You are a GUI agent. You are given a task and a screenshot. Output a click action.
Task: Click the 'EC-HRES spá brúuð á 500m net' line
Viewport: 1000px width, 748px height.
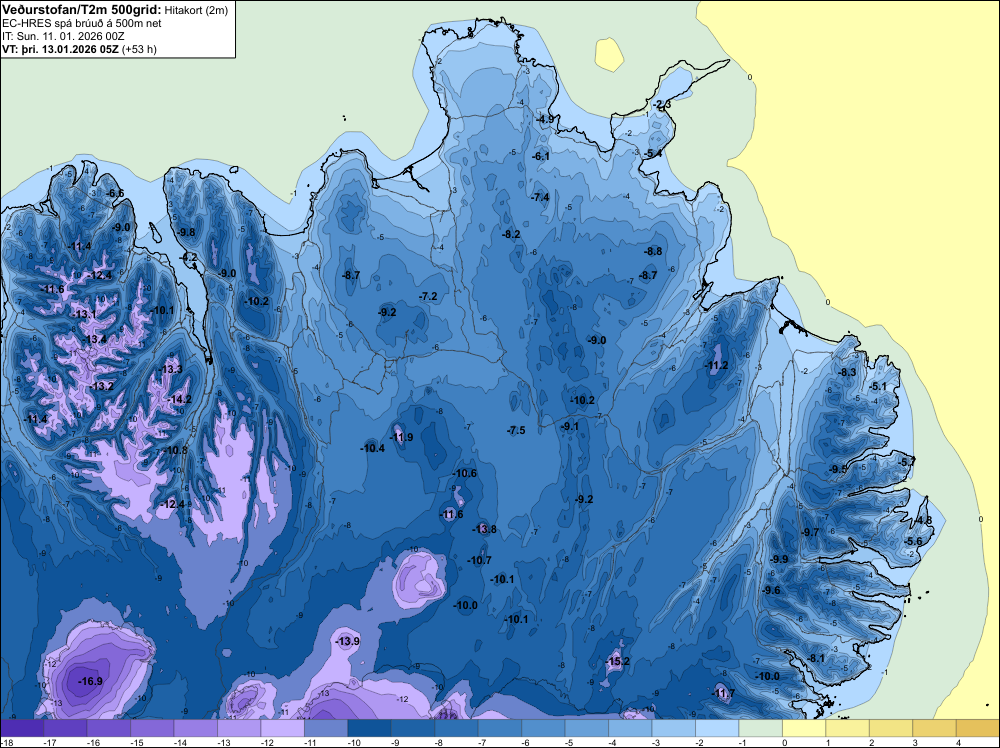(82, 23)
